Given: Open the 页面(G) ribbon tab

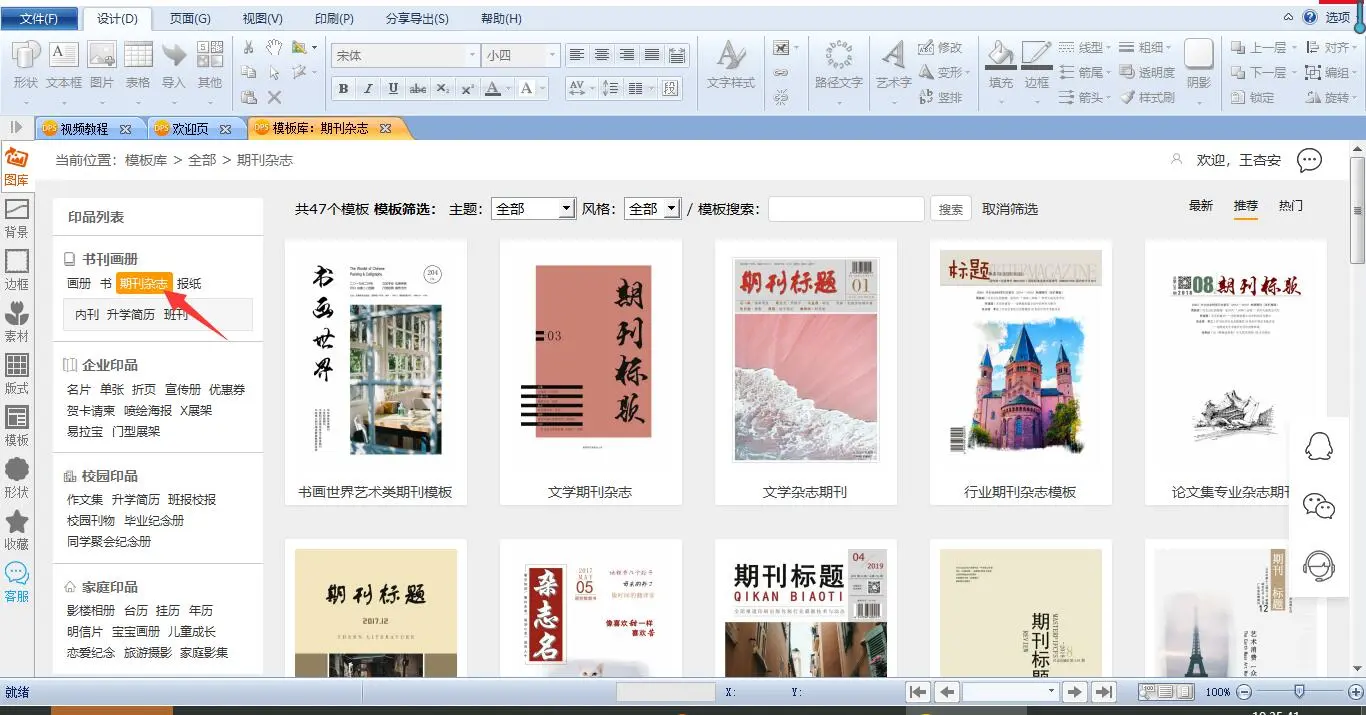Looking at the screenshot, I should coord(190,18).
